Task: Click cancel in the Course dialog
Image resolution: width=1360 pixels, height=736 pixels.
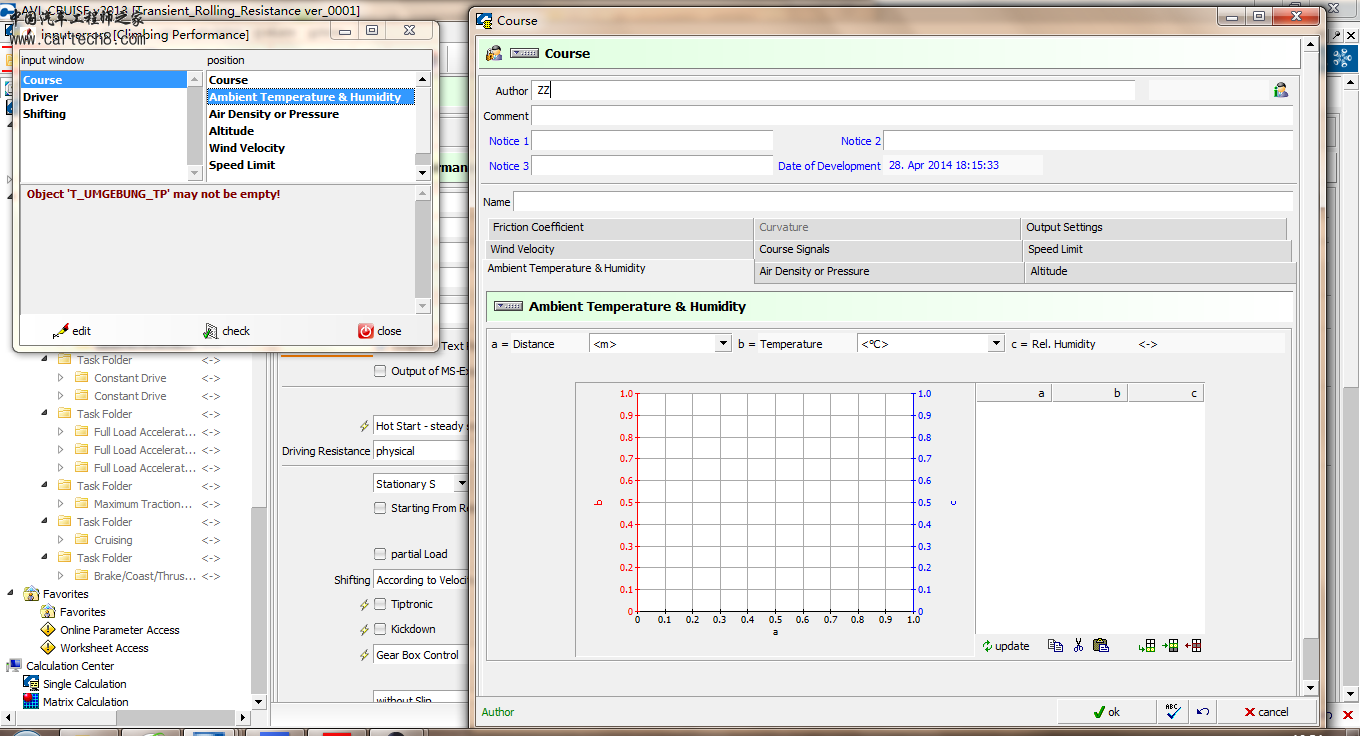Action: (1266, 712)
